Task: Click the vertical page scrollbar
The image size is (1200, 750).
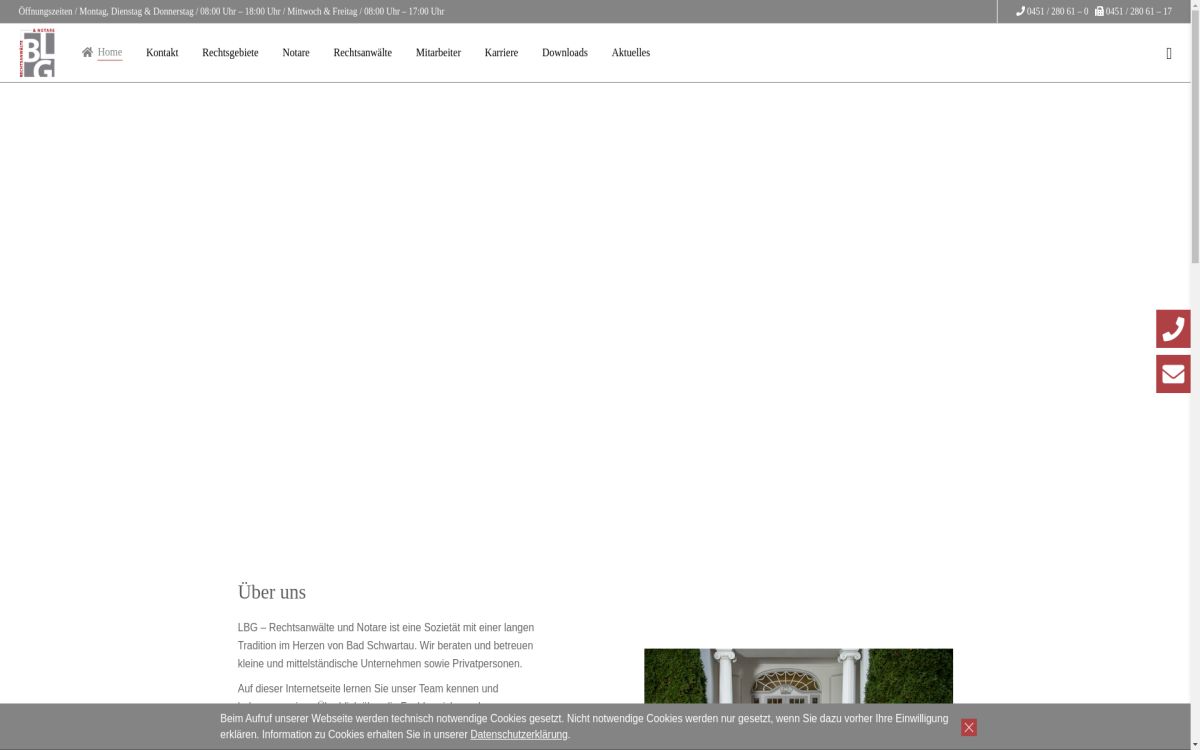Action: point(1195,150)
